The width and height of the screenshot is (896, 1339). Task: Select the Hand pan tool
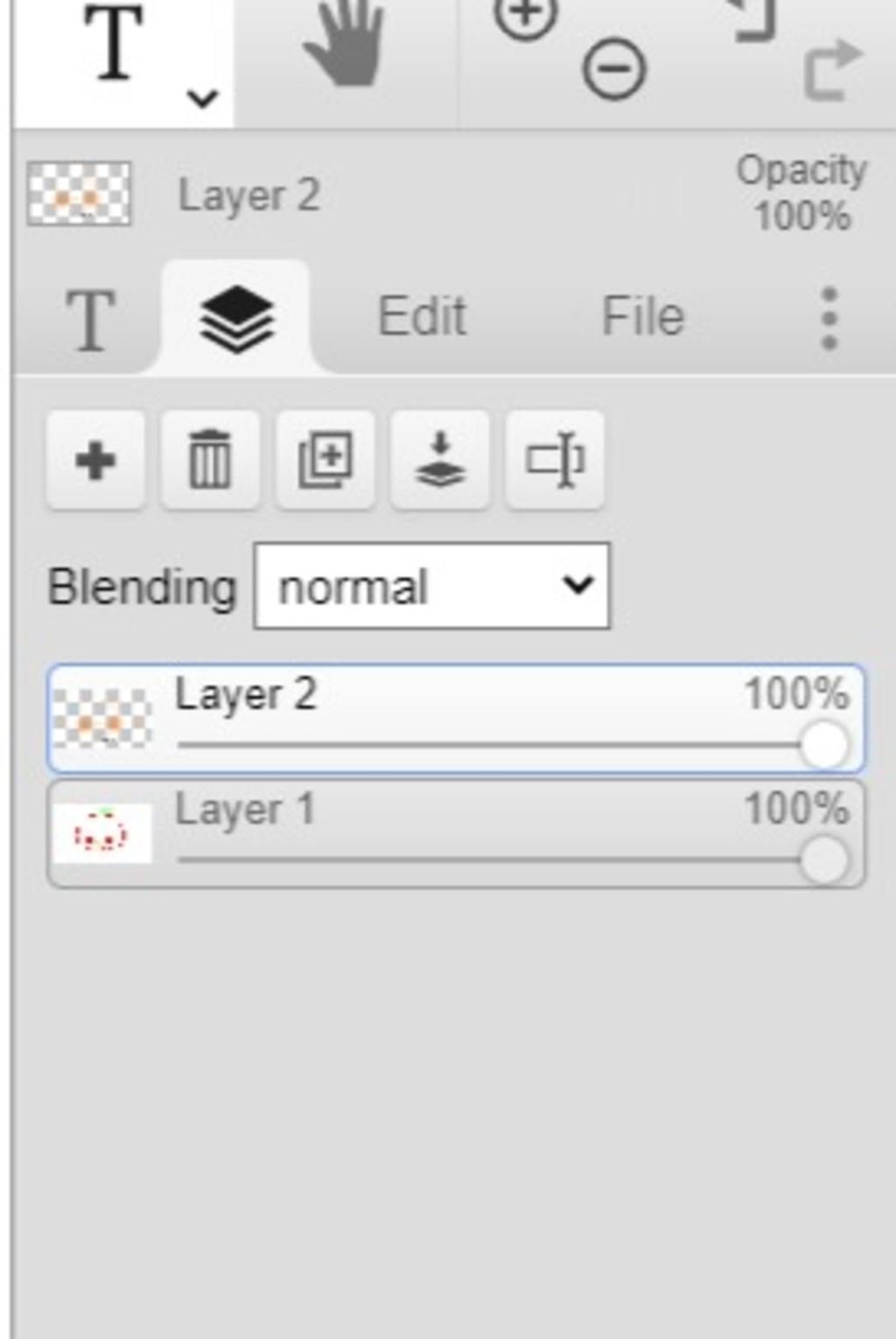click(x=346, y=44)
